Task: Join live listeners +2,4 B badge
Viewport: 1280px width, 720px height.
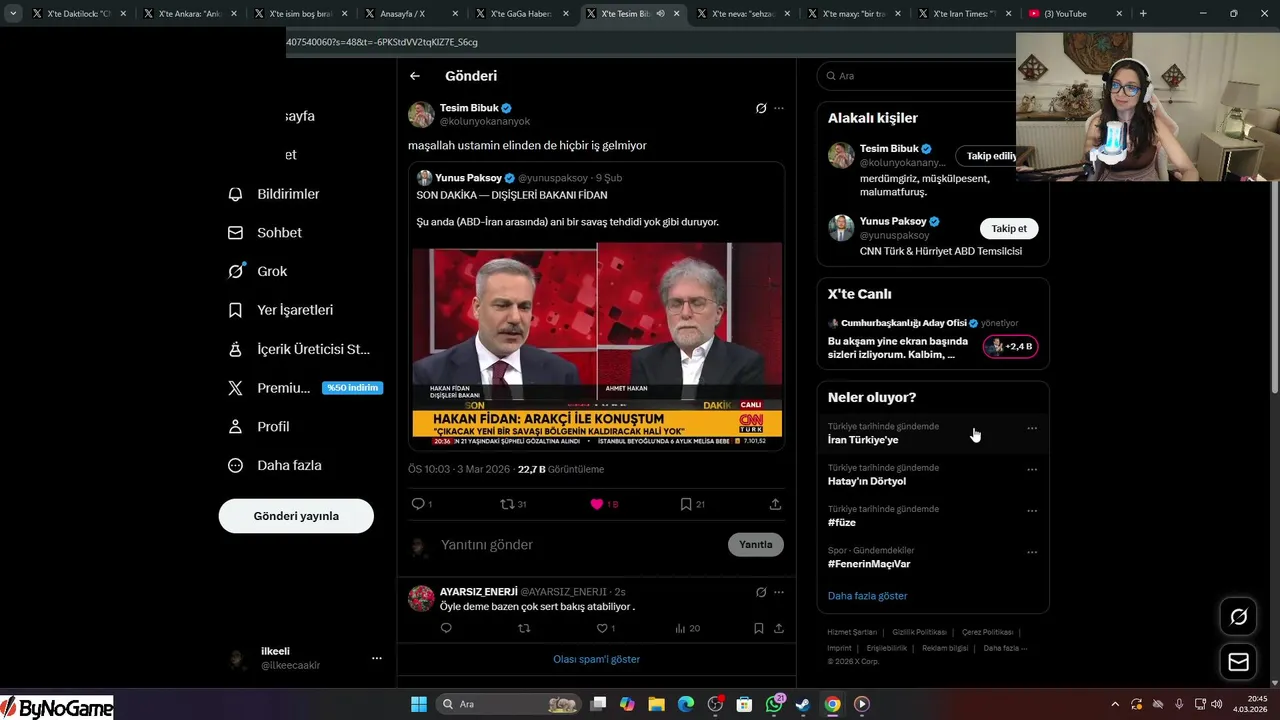Action: (1011, 346)
